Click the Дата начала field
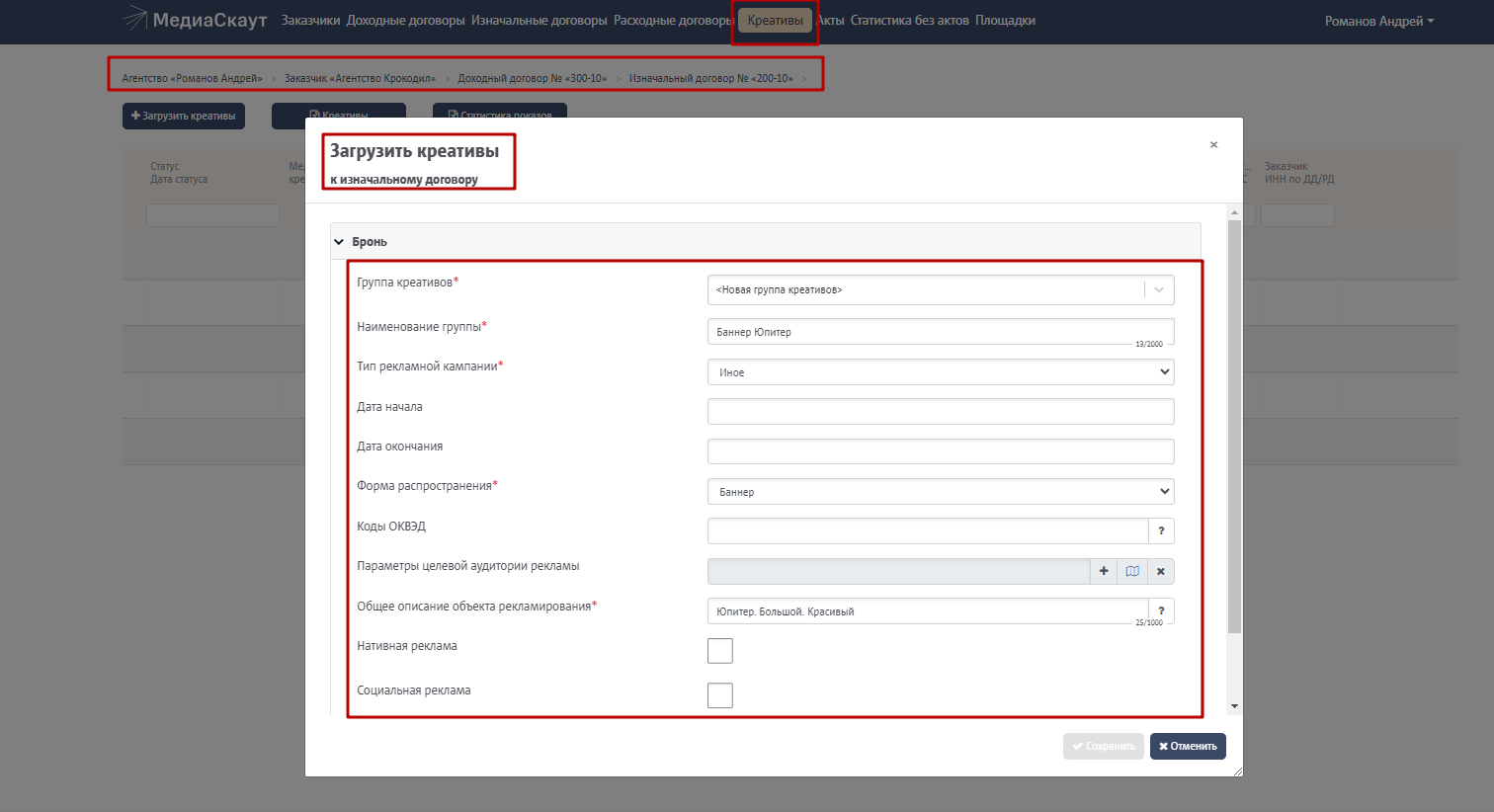Image resolution: width=1494 pixels, height=812 pixels. (941, 411)
